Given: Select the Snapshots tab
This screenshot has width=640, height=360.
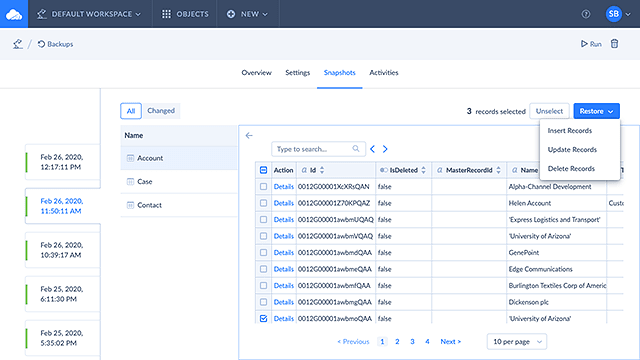Looking at the screenshot, I should tap(340, 73).
